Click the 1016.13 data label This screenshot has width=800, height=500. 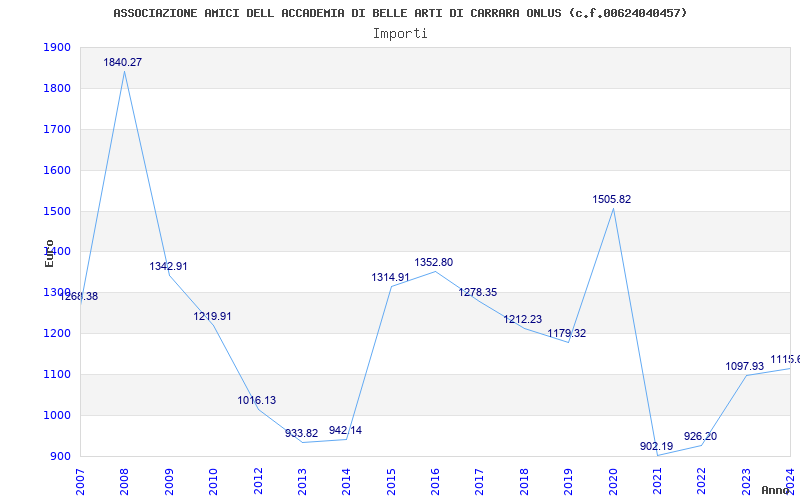tap(257, 400)
